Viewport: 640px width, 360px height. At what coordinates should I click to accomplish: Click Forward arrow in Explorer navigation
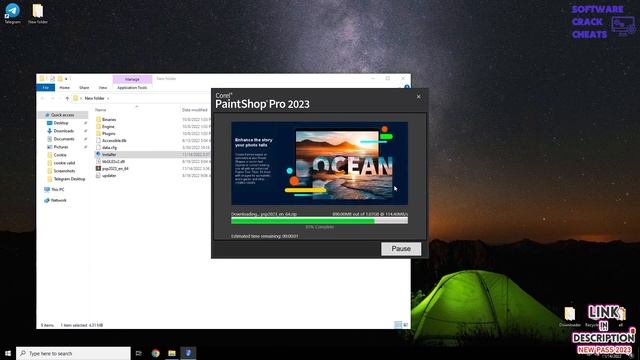(53, 98)
